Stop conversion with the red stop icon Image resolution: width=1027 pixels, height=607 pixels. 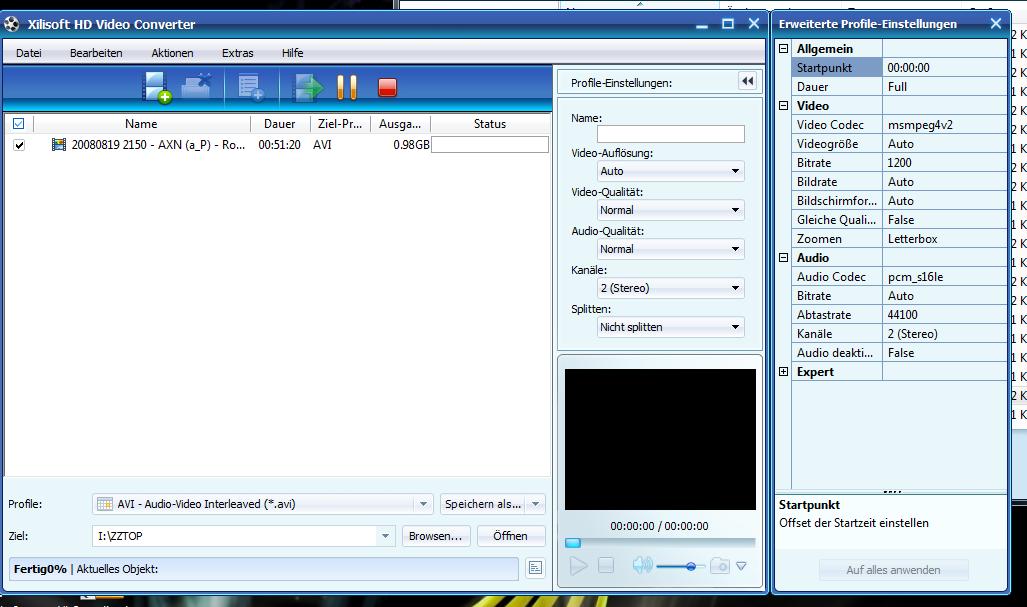click(388, 88)
